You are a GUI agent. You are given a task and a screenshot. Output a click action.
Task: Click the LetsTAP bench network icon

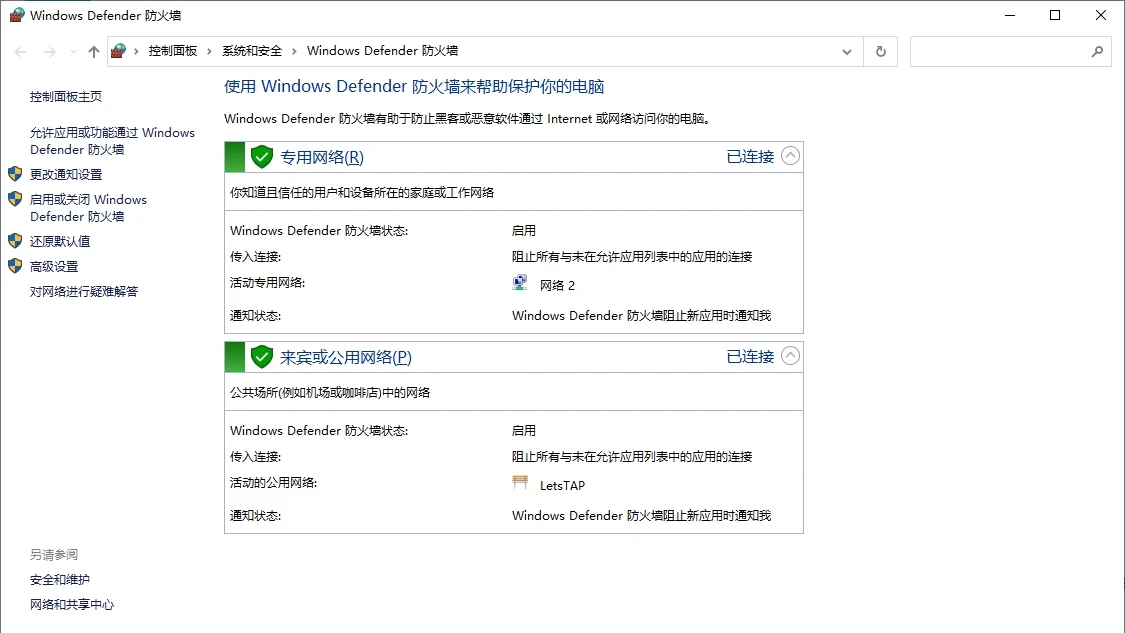(x=520, y=484)
